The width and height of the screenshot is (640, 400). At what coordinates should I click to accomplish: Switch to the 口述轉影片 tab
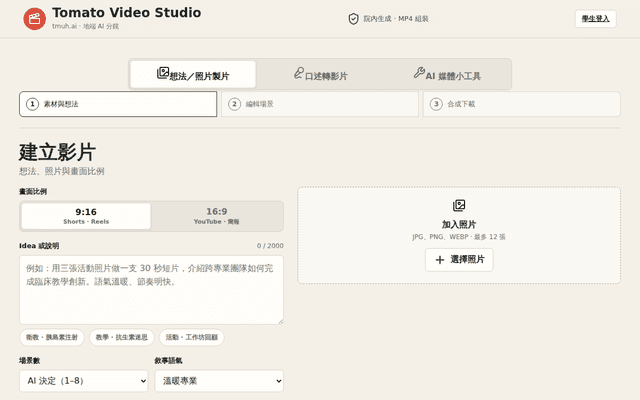[x=320, y=74]
